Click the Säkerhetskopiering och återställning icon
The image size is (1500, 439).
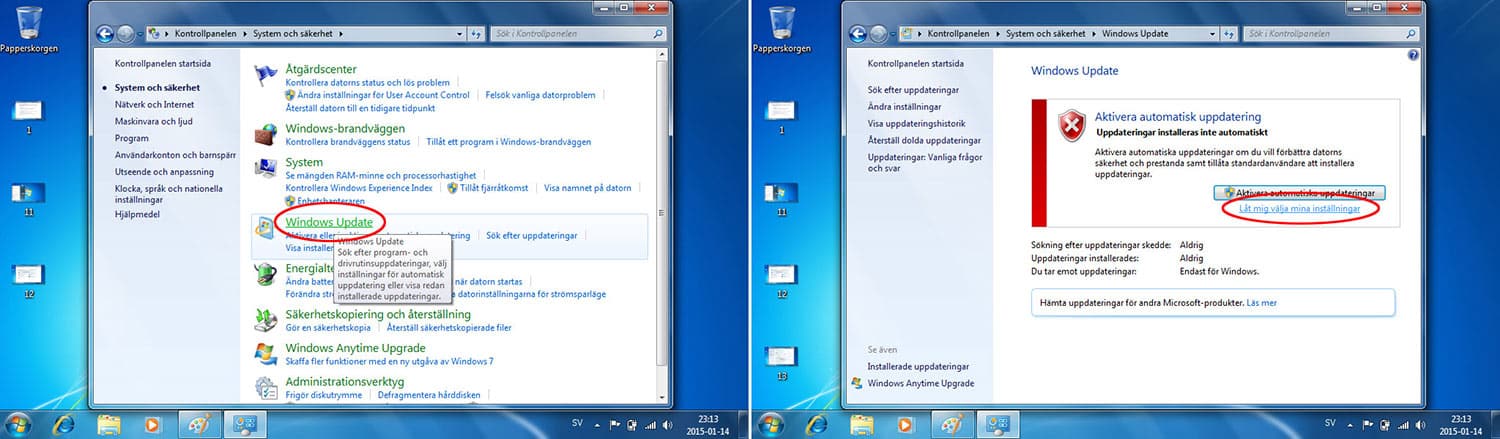pyautogui.click(x=265, y=320)
